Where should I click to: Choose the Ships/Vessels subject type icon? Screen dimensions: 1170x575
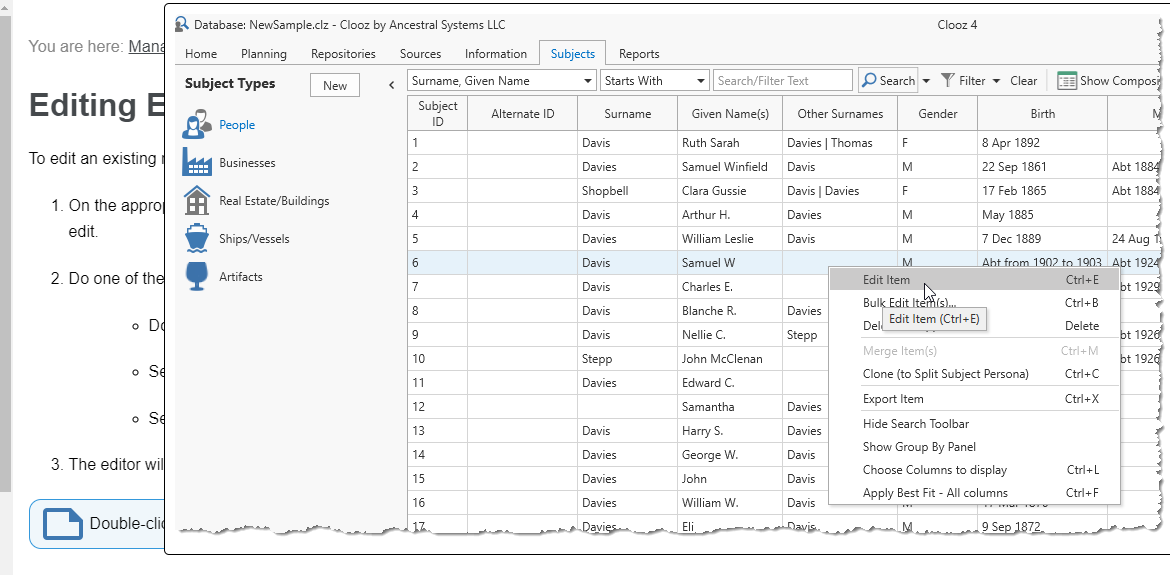(x=196, y=238)
